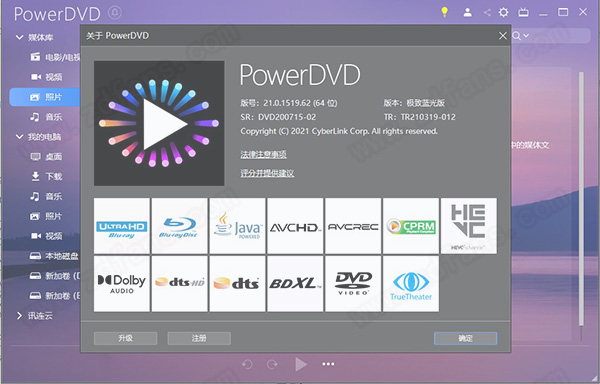Image resolution: width=600 pixels, height=384 pixels.
Task: Click the 确定 button
Action: [x=465, y=338]
